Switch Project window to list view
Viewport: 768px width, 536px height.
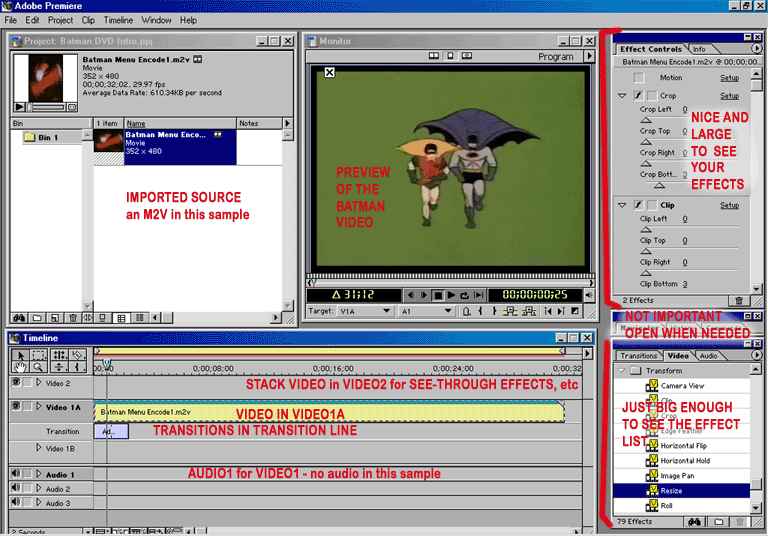click(x=140, y=318)
